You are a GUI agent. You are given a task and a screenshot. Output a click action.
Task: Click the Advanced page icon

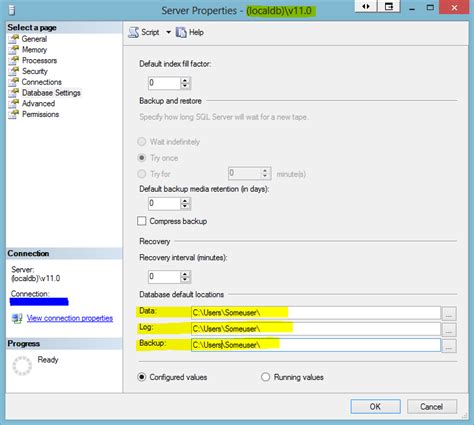pyautogui.click(x=14, y=103)
